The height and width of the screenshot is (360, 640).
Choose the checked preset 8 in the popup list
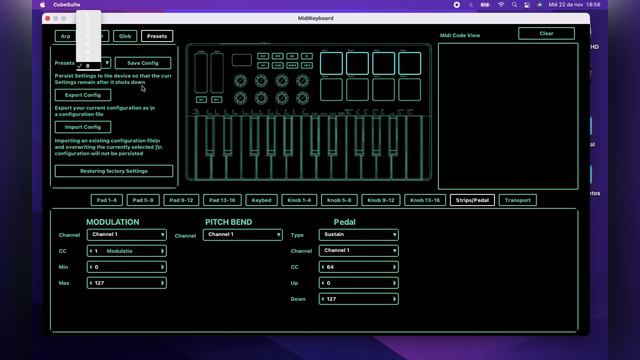tap(88, 66)
